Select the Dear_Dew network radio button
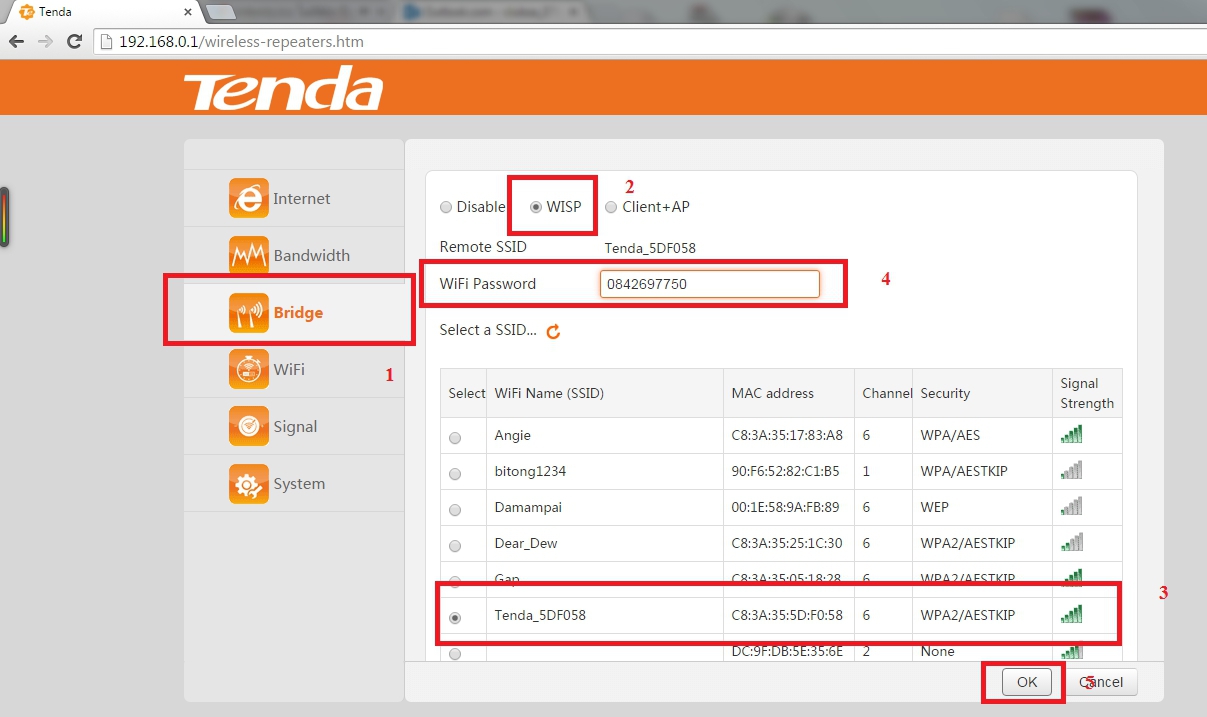This screenshot has width=1207, height=717. (x=455, y=546)
